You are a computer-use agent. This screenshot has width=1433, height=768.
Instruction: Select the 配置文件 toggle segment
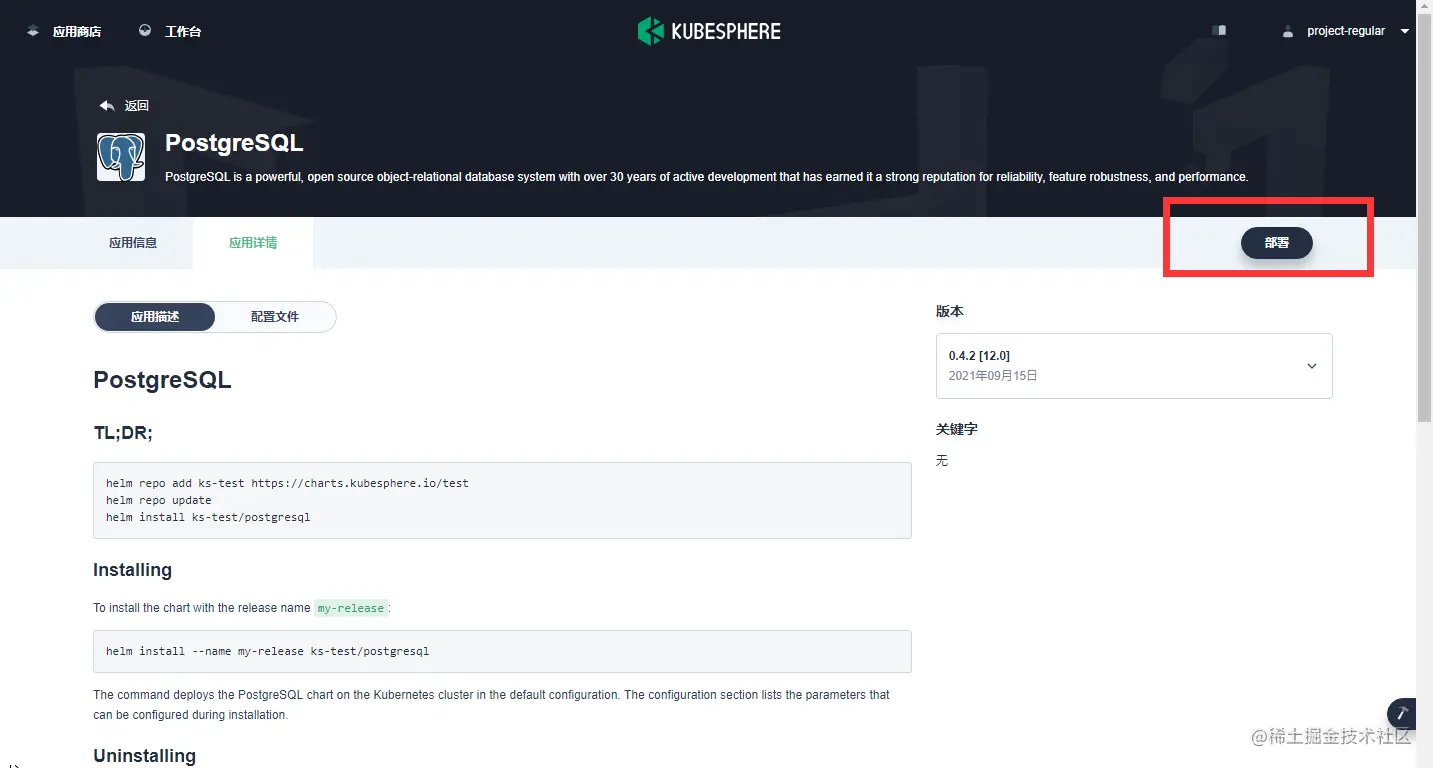[x=275, y=317]
